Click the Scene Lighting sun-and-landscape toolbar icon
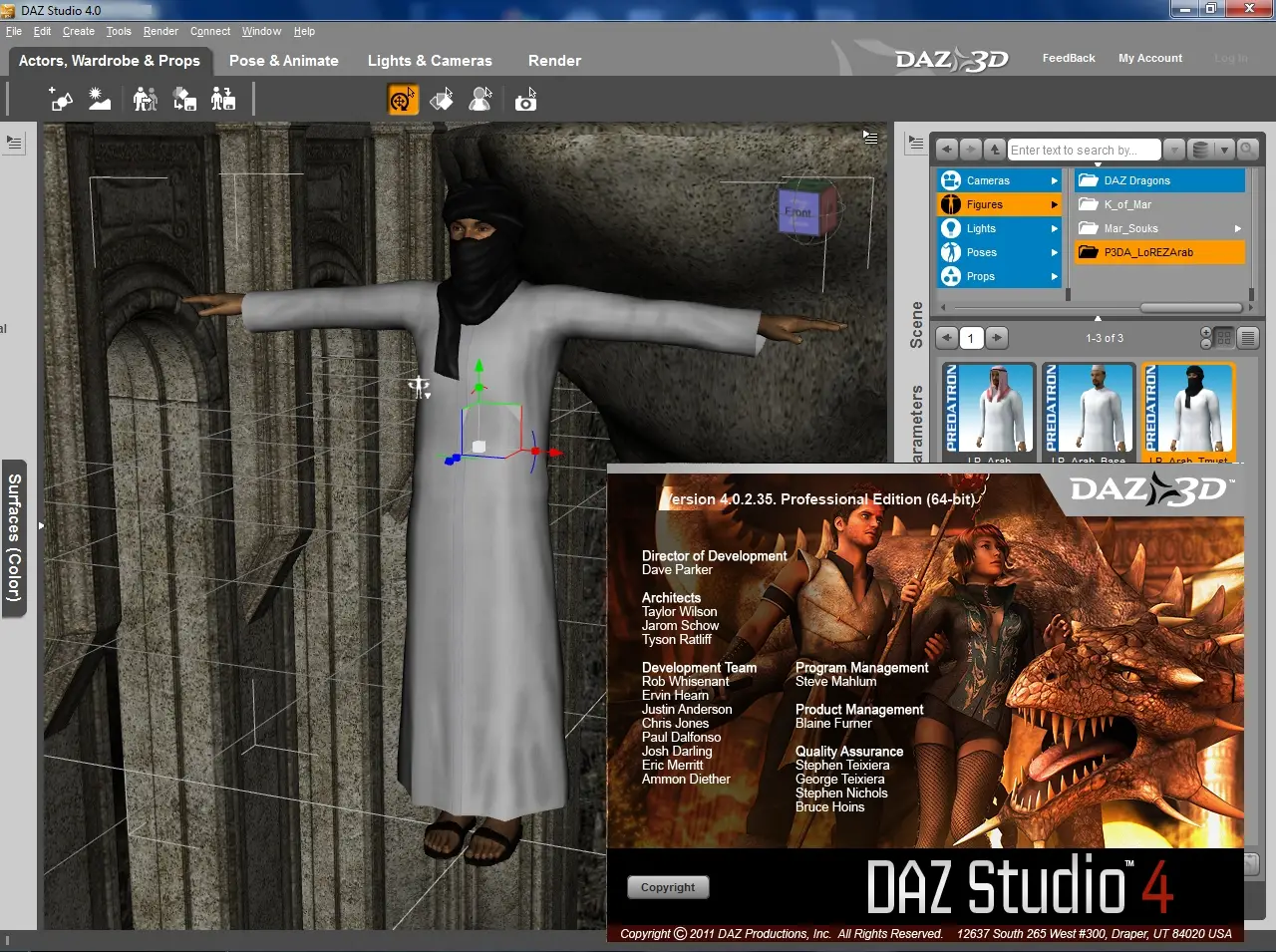The width and height of the screenshot is (1276, 952). [x=100, y=99]
